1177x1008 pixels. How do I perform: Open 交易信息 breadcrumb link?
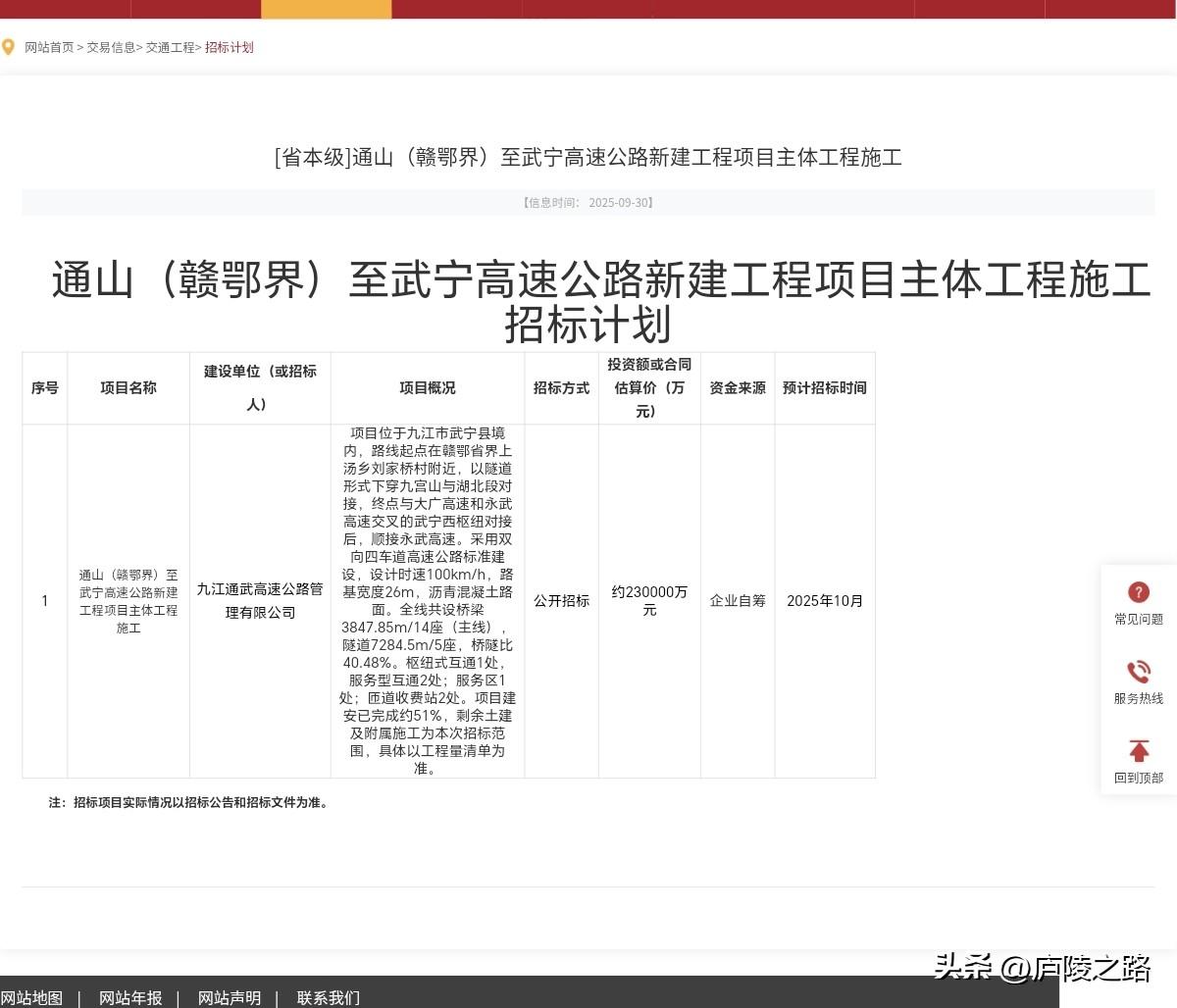click(111, 47)
